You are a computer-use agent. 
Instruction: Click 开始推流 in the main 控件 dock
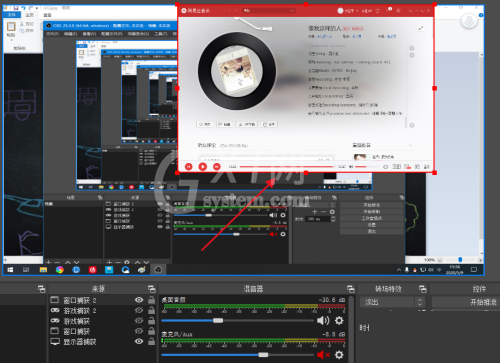click(x=466, y=302)
